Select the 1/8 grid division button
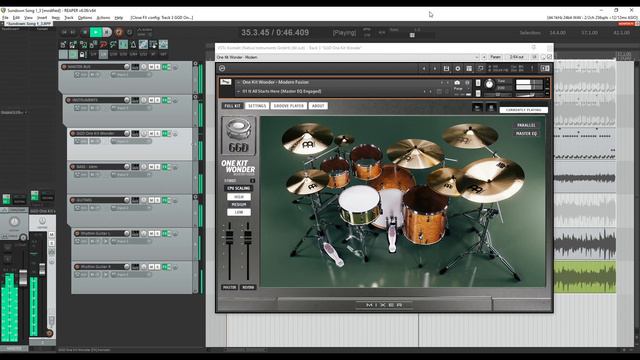 point(103,54)
